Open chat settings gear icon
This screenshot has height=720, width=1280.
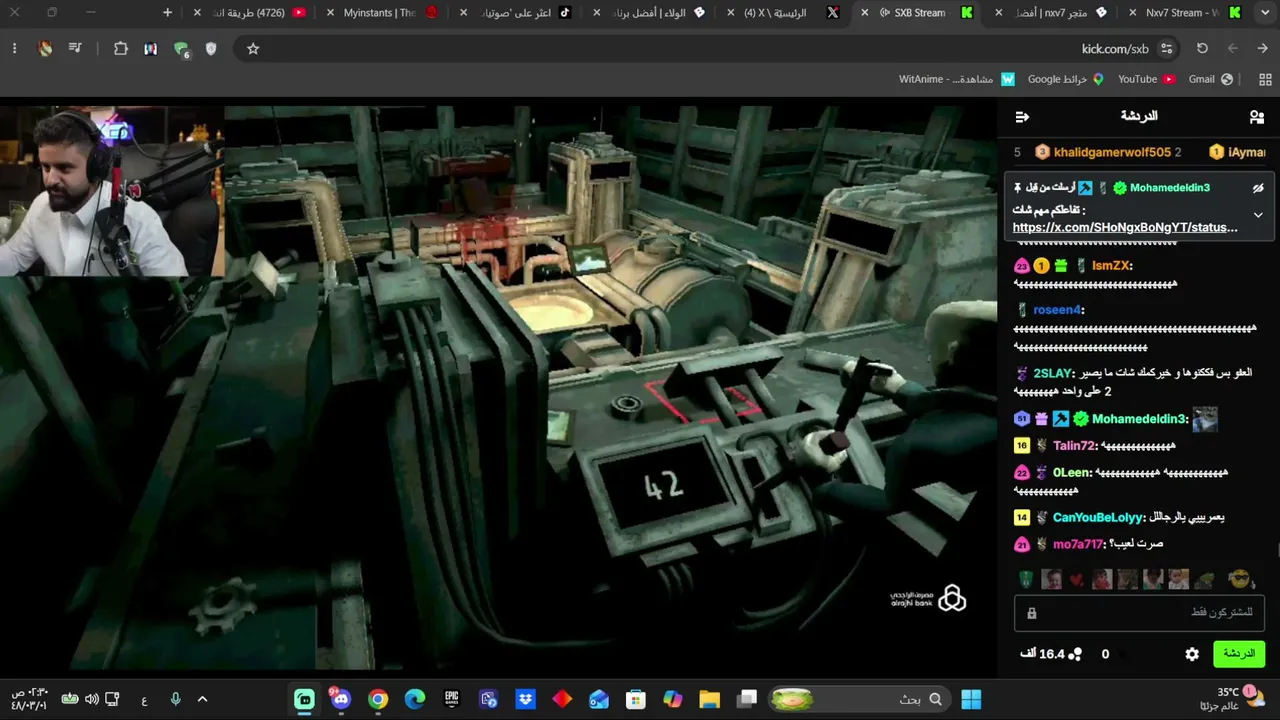pos(1192,654)
